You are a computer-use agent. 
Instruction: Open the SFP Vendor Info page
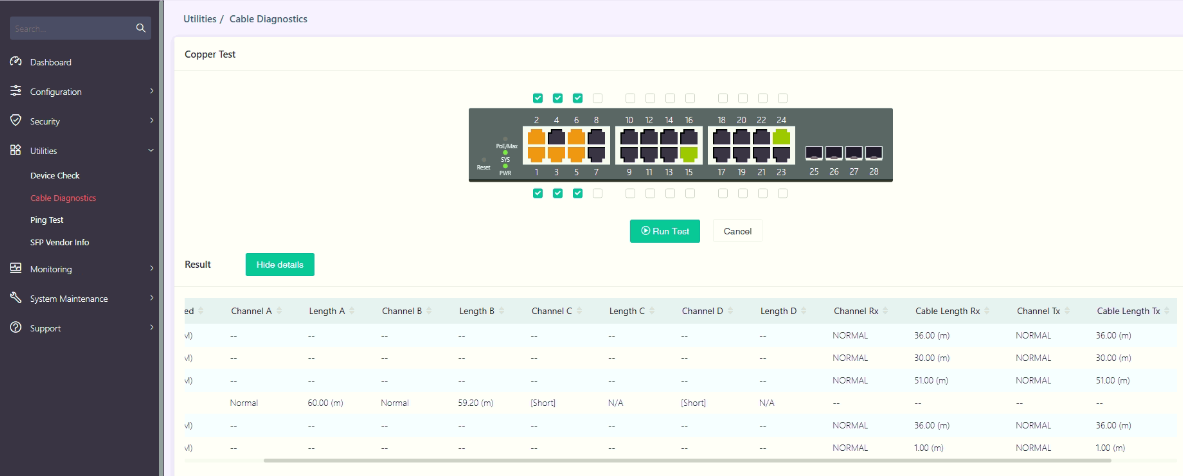pos(59,242)
